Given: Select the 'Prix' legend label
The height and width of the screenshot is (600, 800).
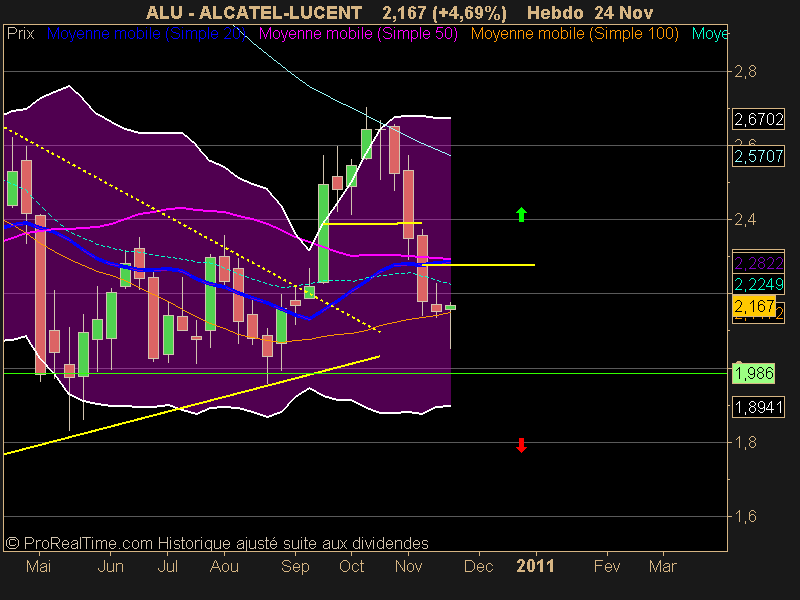Looking at the screenshot, I should coord(21,34).
